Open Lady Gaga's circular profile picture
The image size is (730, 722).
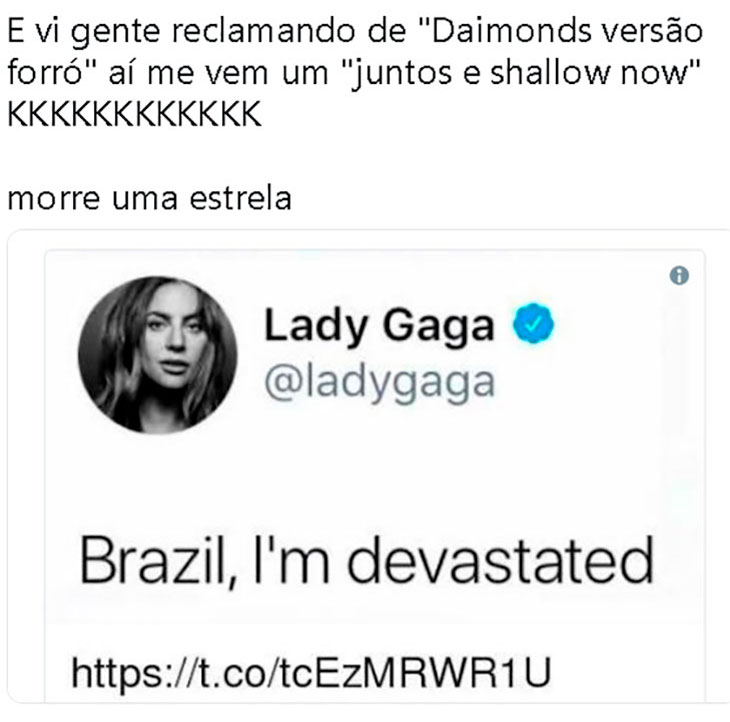point(157,355)
